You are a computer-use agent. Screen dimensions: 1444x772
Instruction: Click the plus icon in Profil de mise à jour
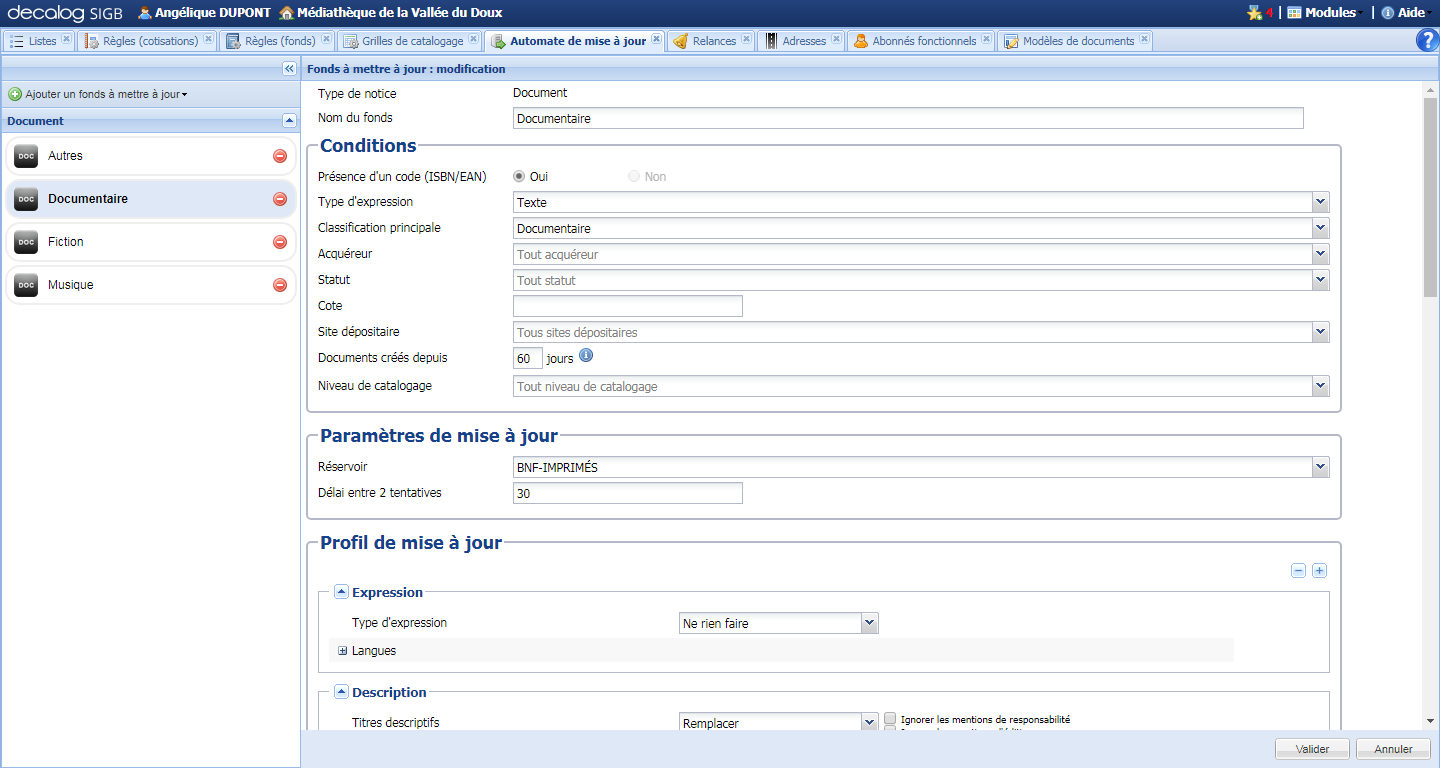pyautogui.click(x=1319, y=570)
